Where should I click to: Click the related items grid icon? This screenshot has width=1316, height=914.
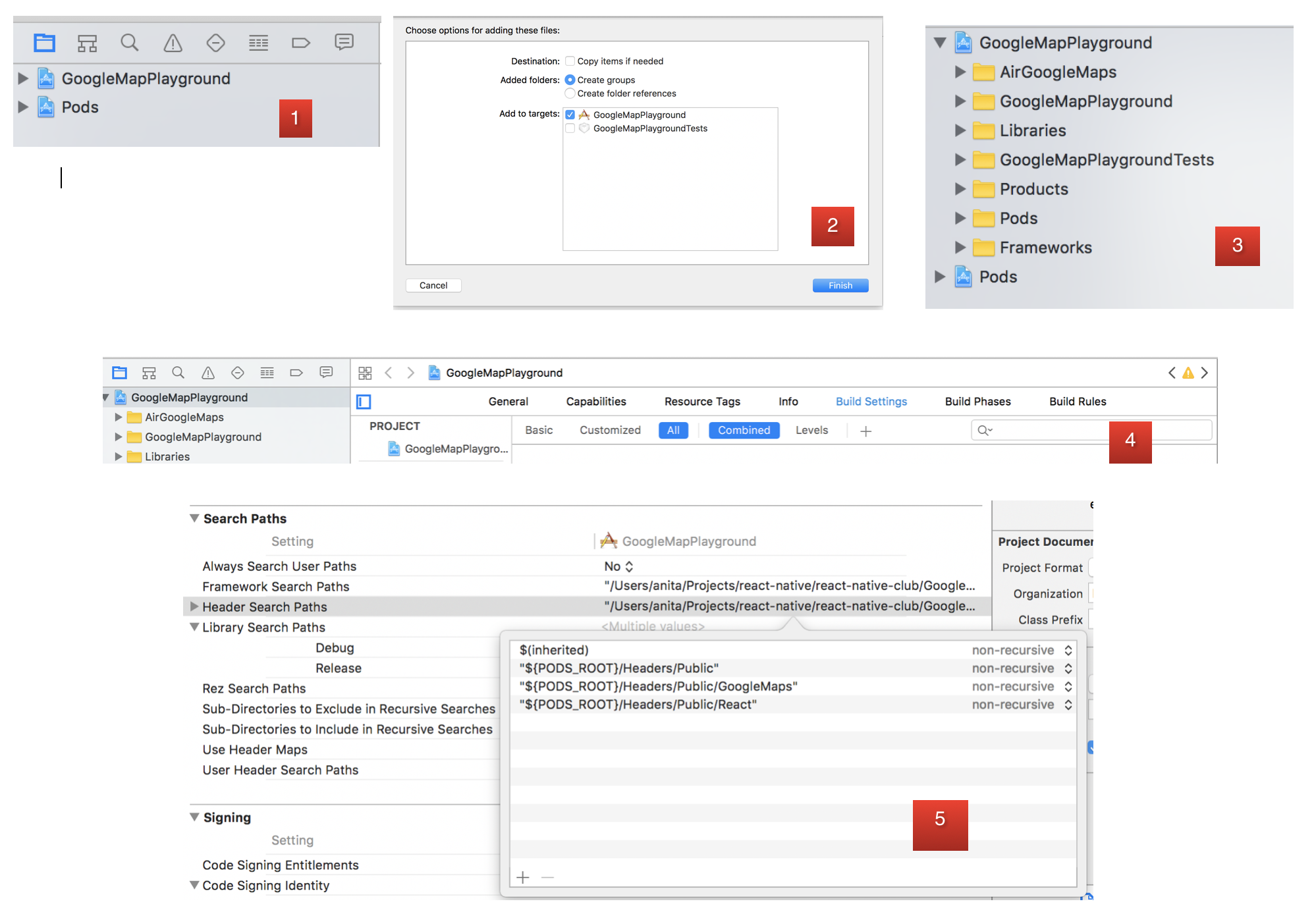coord(365,373)
